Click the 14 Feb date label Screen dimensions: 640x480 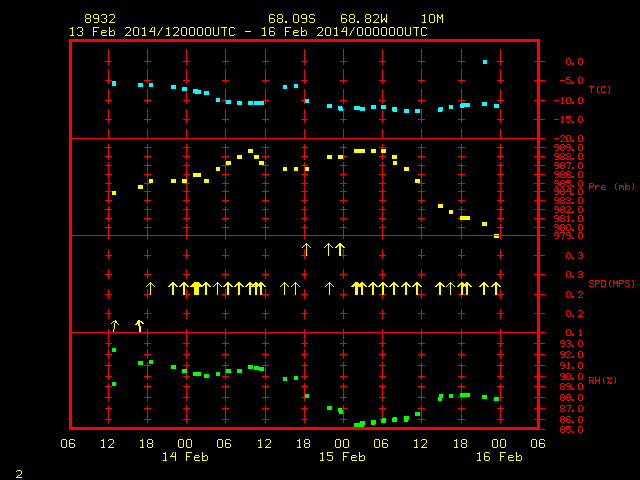[x=185, y=457]
